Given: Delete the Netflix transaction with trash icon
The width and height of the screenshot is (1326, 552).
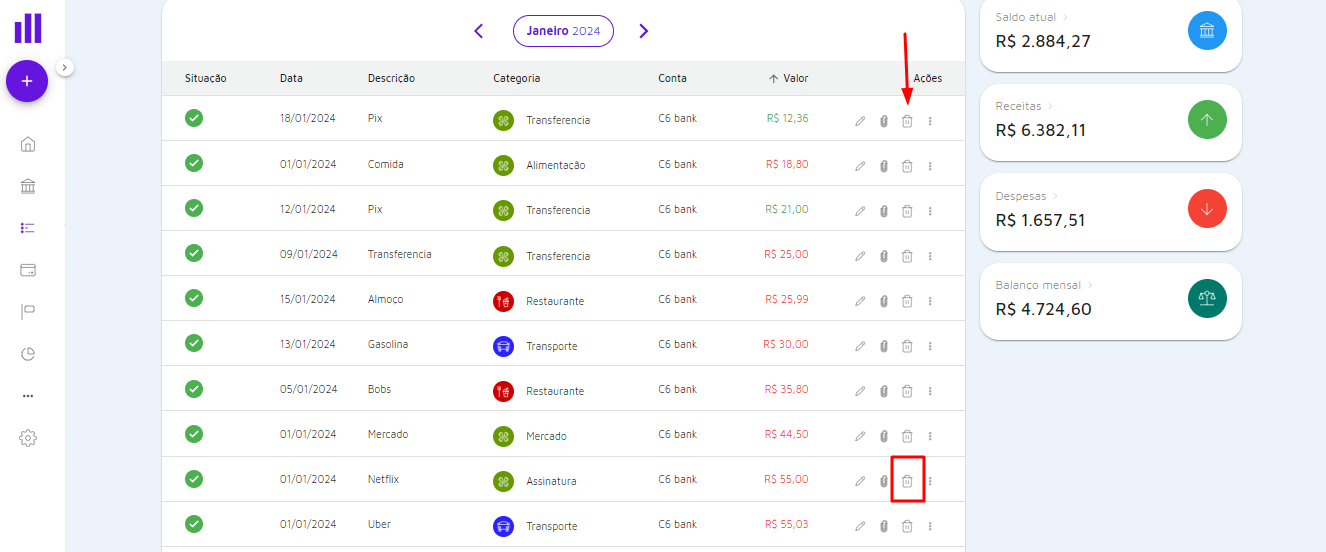Looking at the screenshot, I should tap(907, 481).
